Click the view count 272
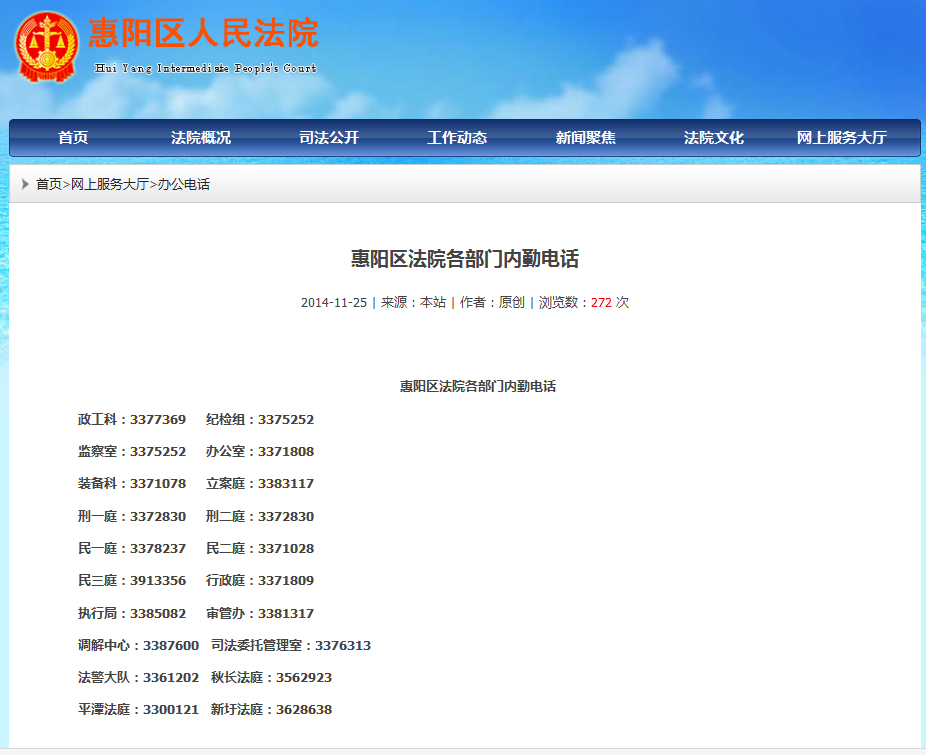 601,302
